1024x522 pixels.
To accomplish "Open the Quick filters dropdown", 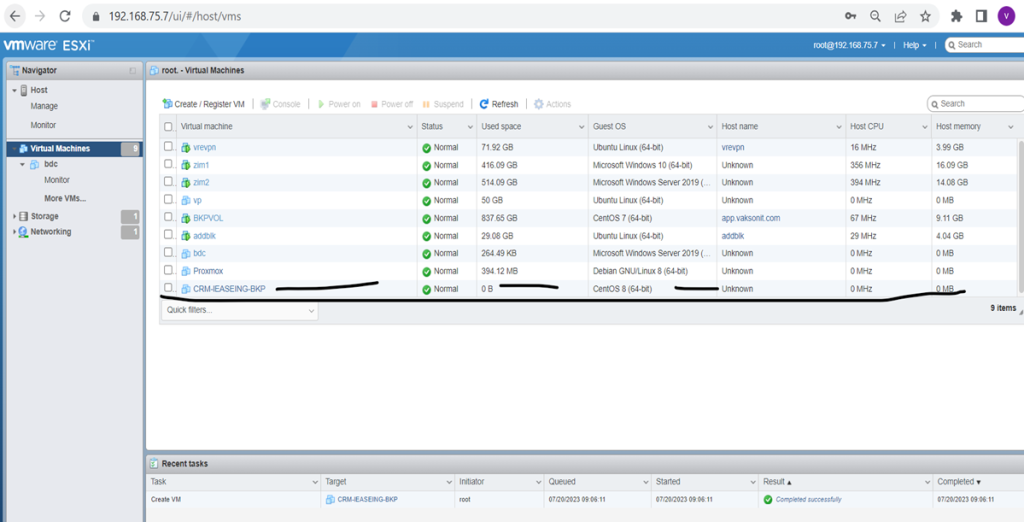I will [239, 311].
